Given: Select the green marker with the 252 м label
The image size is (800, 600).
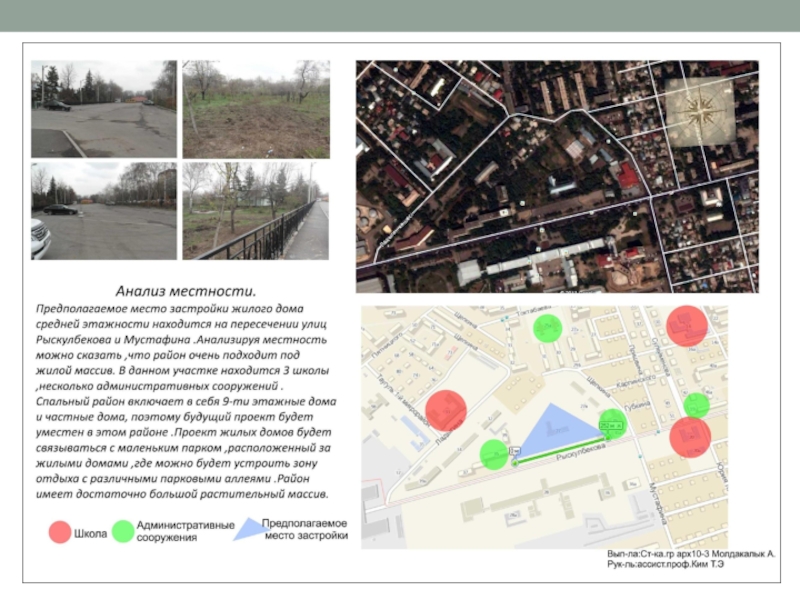Looking at the screenshot, I should pyautogui.click(x=611, y=424).
